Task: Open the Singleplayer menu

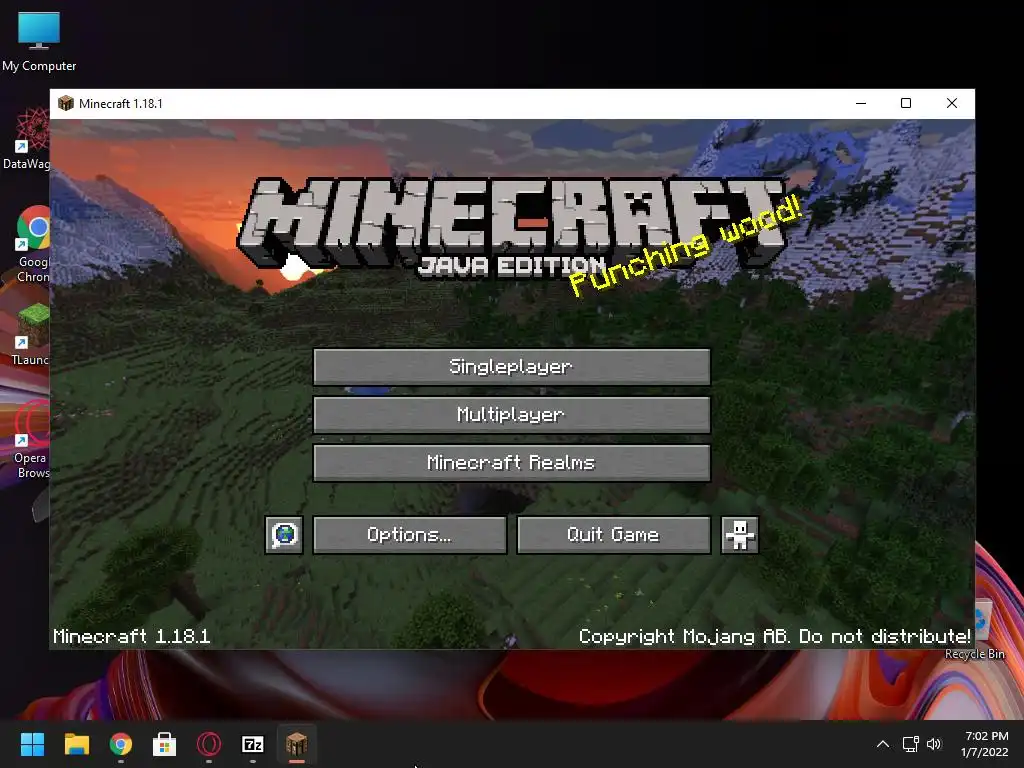Action: pyautogui.click(x=511, y=366)
